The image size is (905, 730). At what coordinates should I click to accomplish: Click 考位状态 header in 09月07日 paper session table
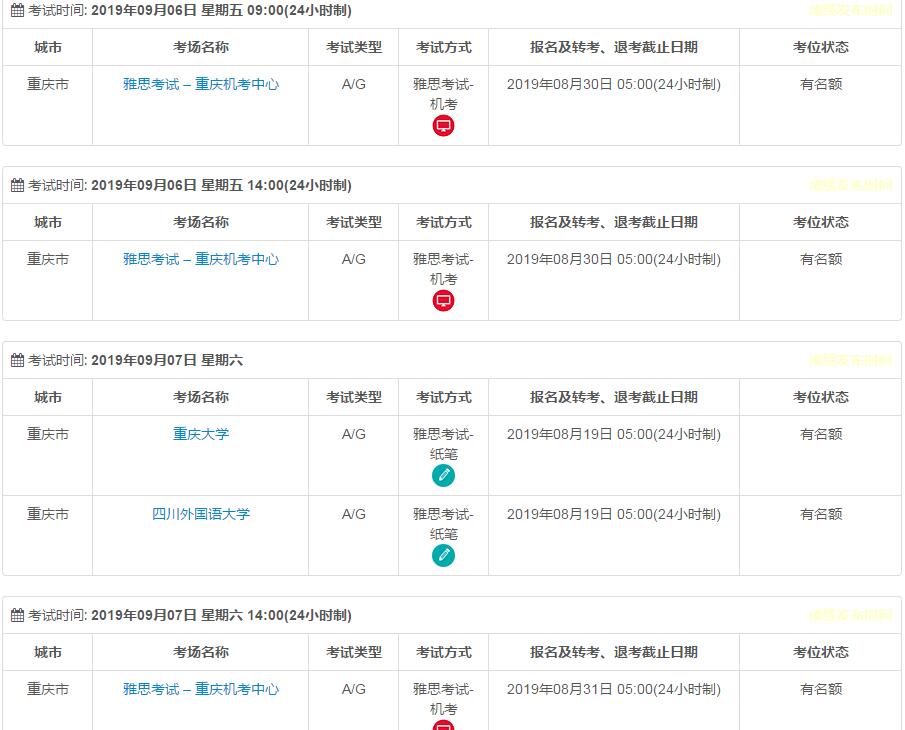pos(821,398)
